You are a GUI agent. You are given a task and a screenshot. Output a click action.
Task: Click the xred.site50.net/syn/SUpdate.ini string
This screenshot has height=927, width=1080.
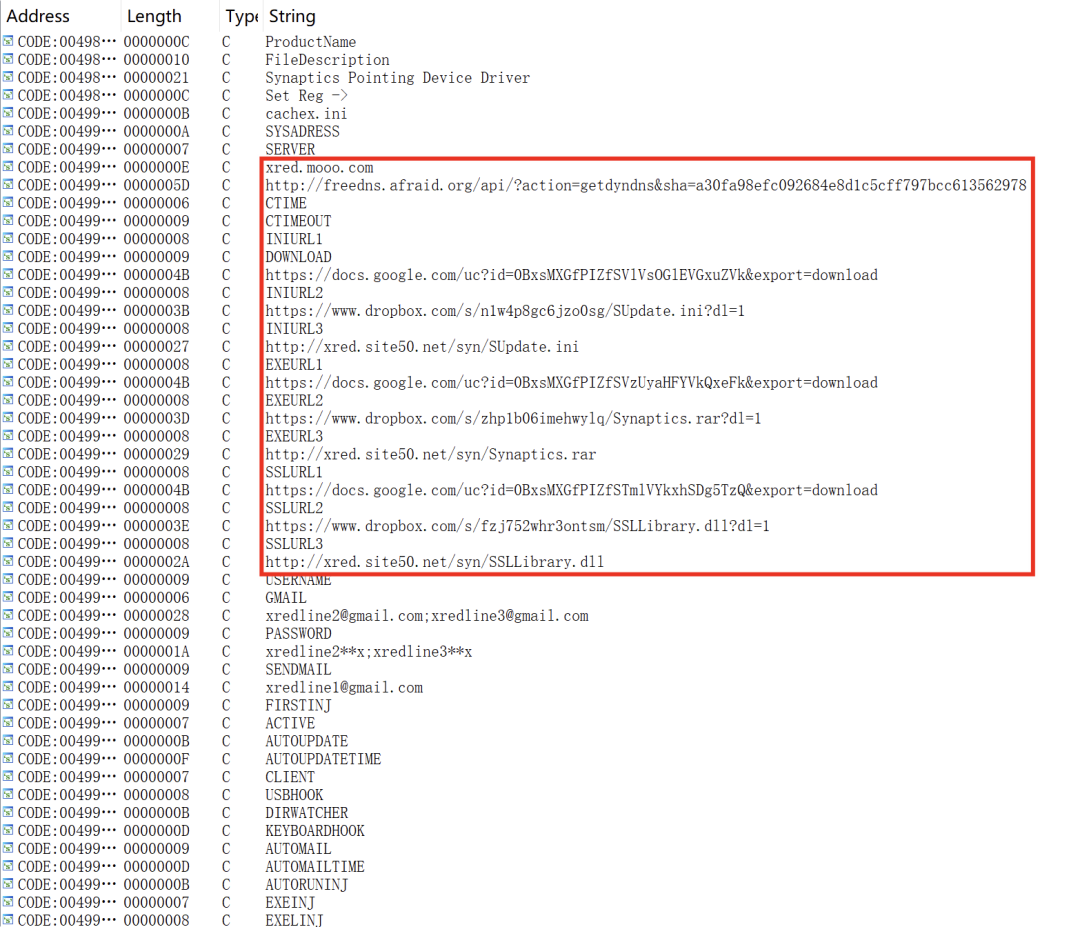click(422, 346)
